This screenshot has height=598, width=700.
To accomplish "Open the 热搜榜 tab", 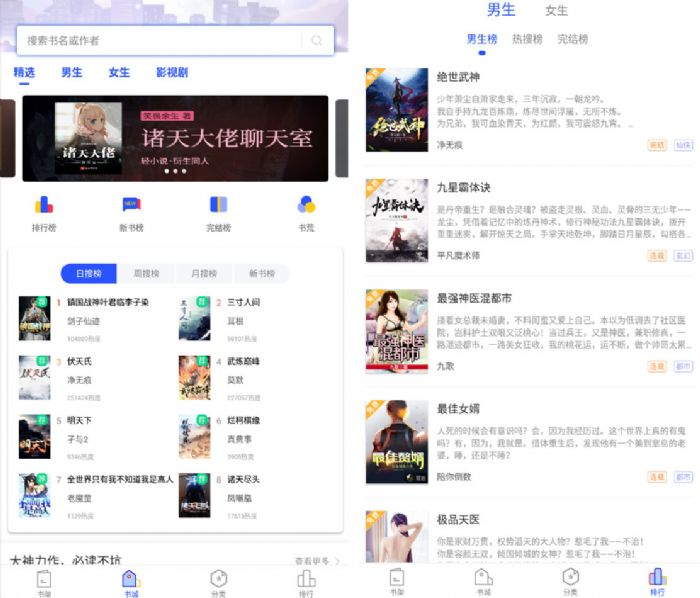I will pos(527,40).
